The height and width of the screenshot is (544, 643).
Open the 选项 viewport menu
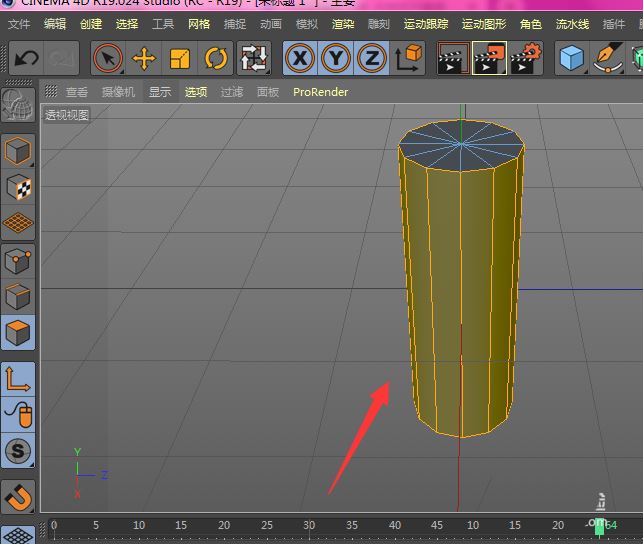[195, 92]
